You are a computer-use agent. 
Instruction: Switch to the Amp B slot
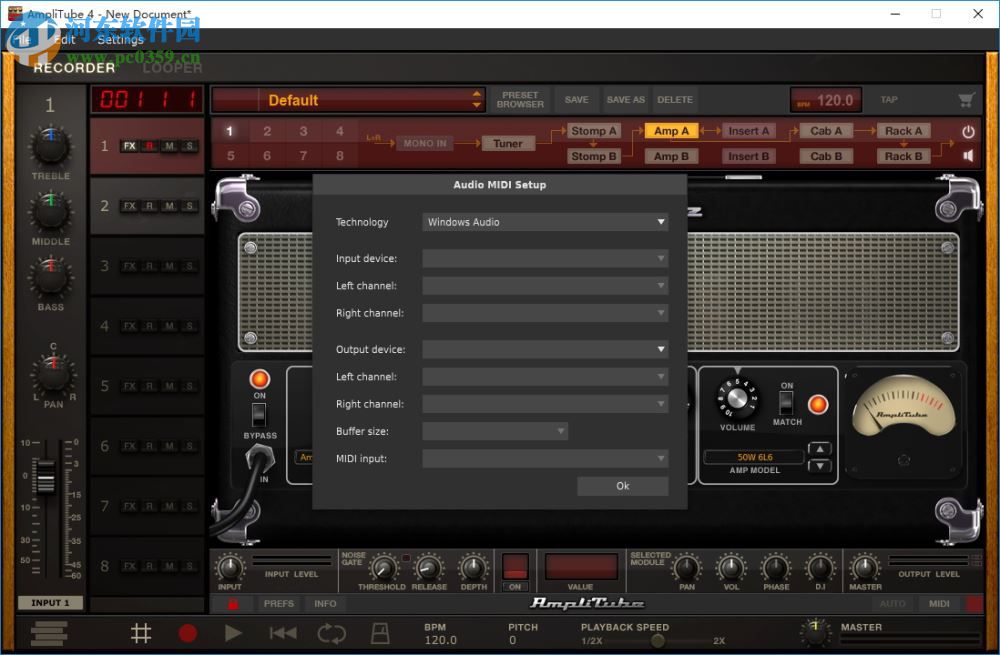(672, 156)
